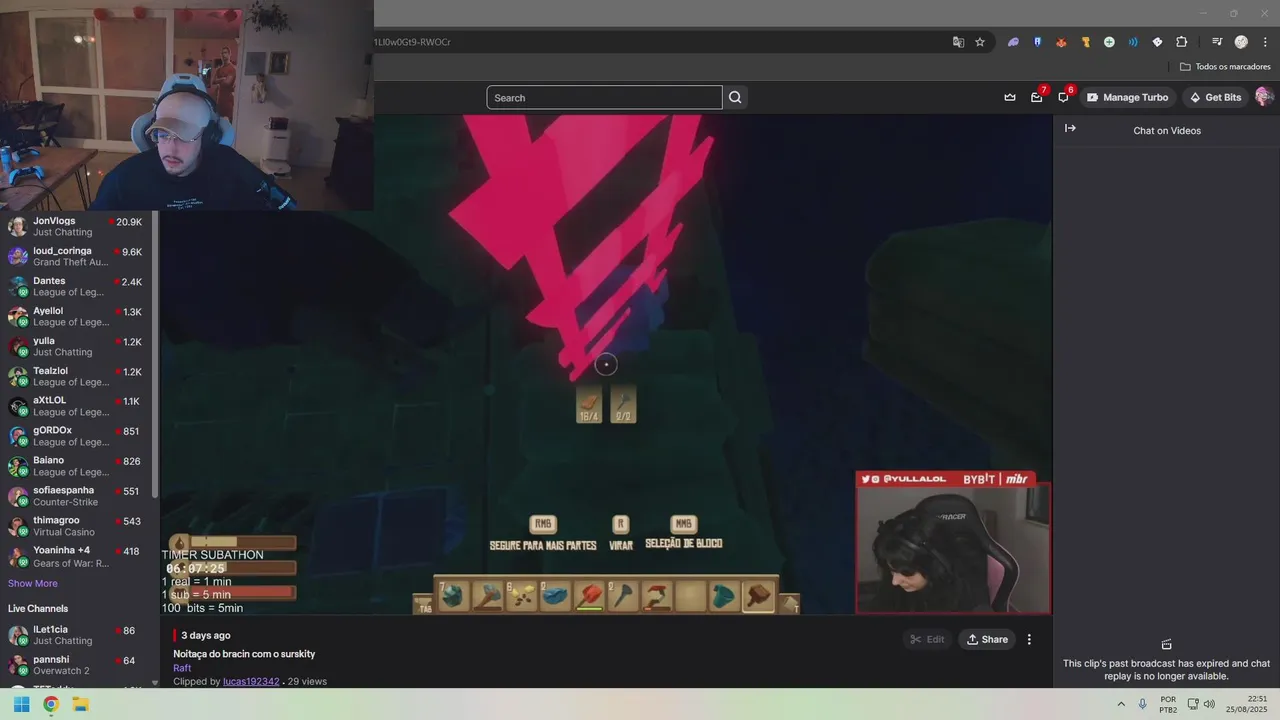
Task: Click the Twitch search magnifier button
Action: [735, 97]
